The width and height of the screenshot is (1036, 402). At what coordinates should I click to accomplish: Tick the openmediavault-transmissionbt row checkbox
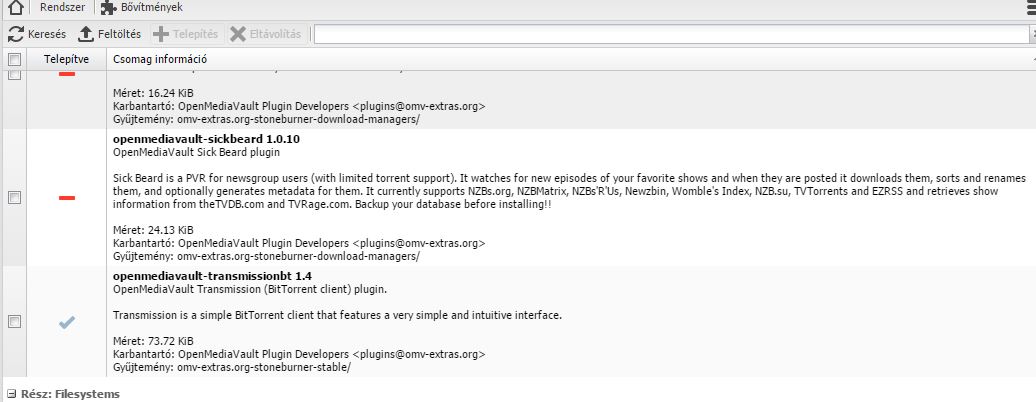[14, 321]
